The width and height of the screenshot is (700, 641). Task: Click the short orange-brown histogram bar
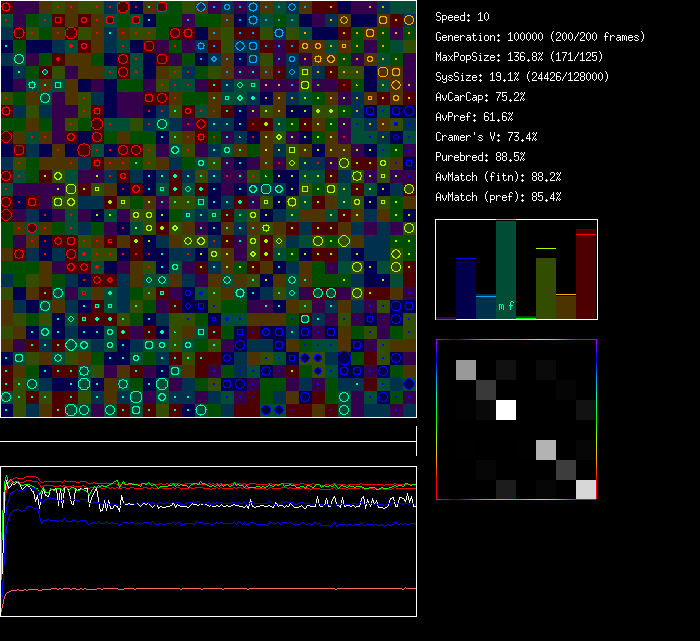tap(565, 306)
